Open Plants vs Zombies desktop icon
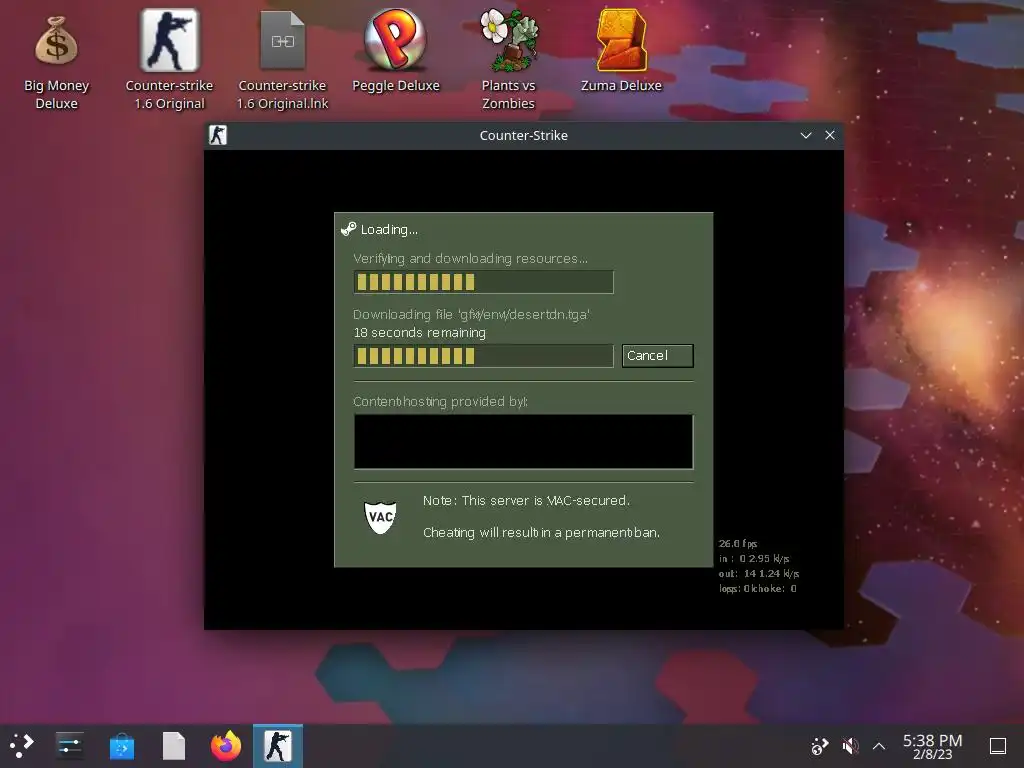 [x=508, y=60]
